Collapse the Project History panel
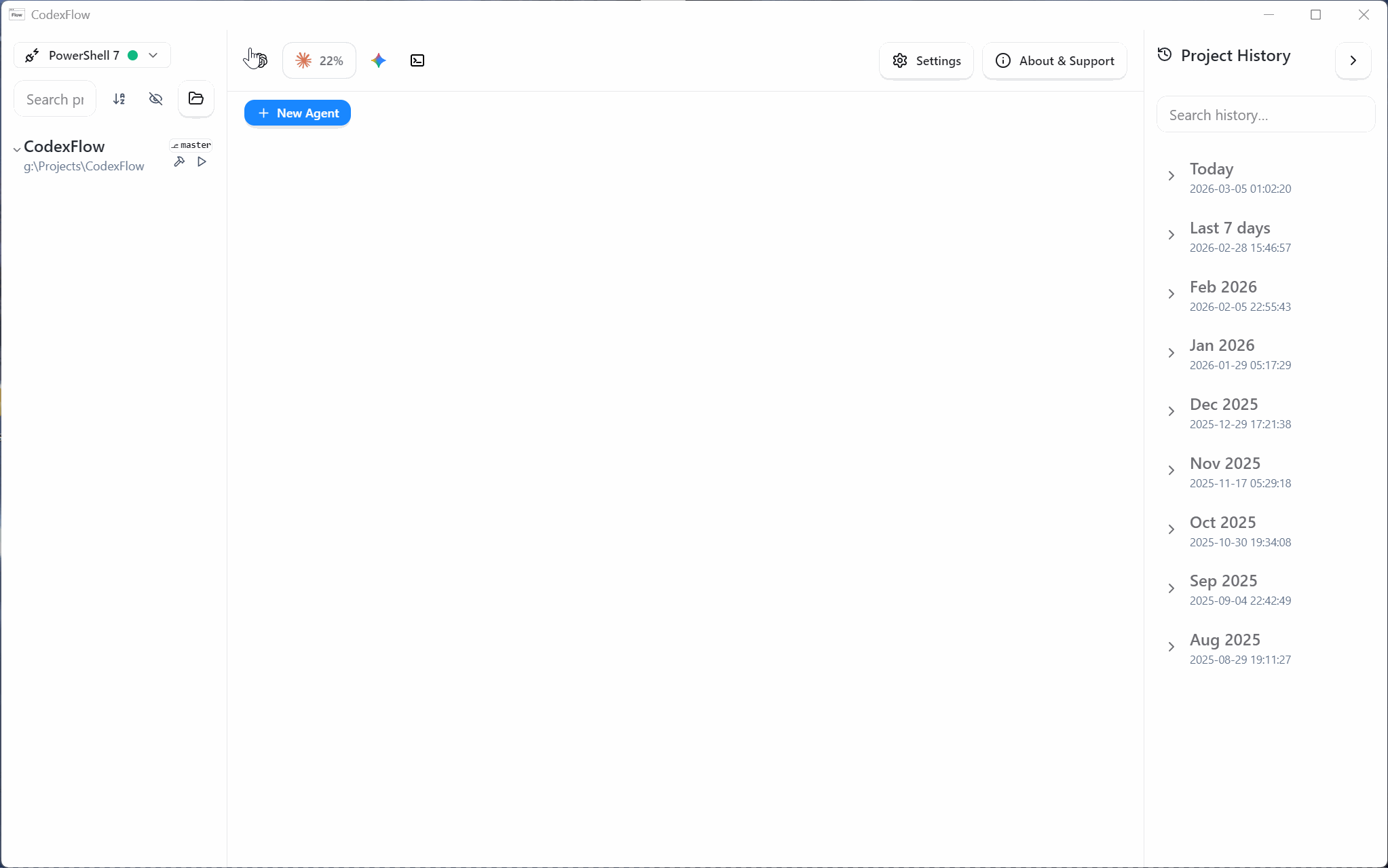1388x868 pixels. (x=1353, y=60)
